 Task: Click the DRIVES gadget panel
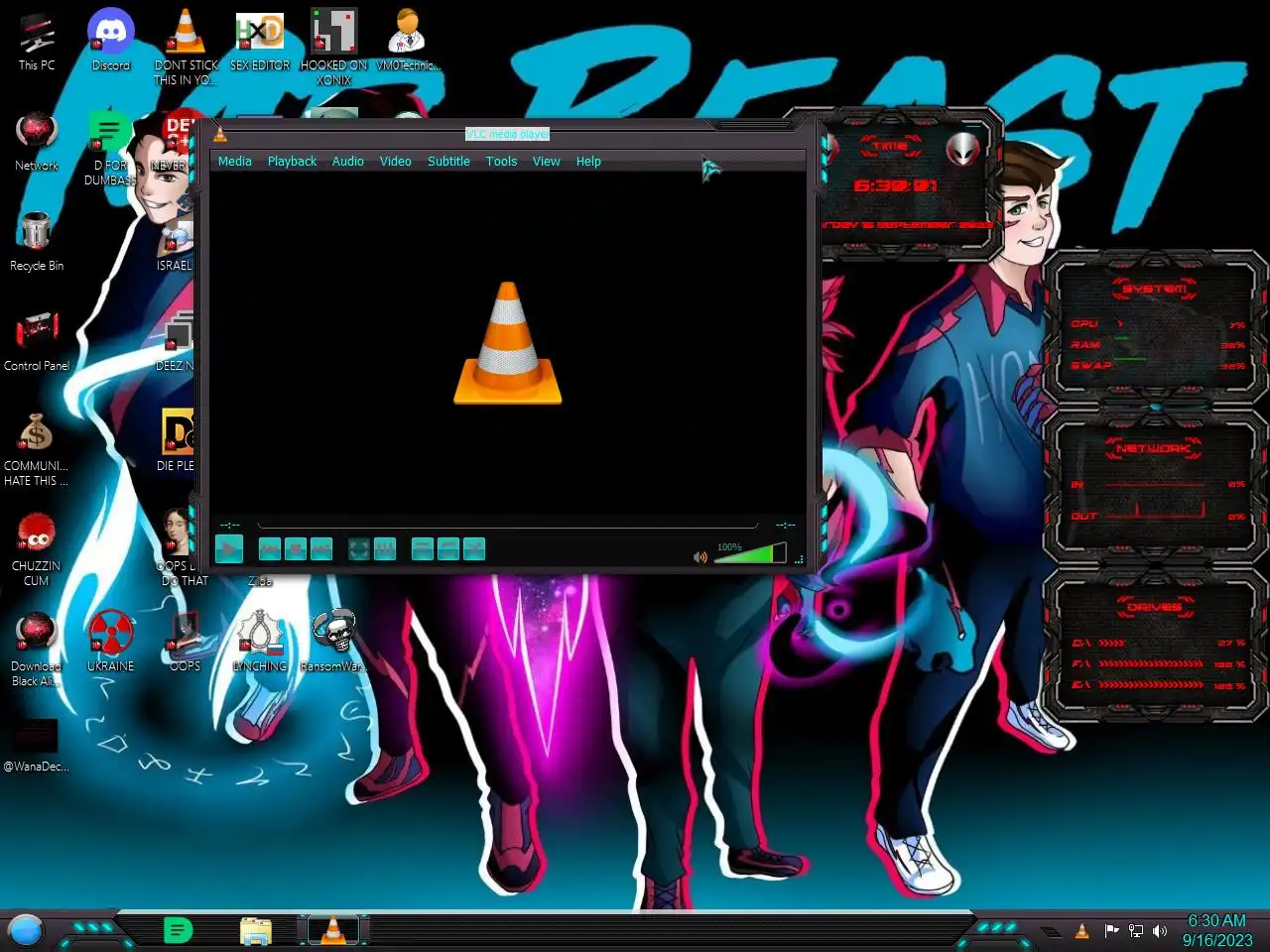(x=1156, y=646)
